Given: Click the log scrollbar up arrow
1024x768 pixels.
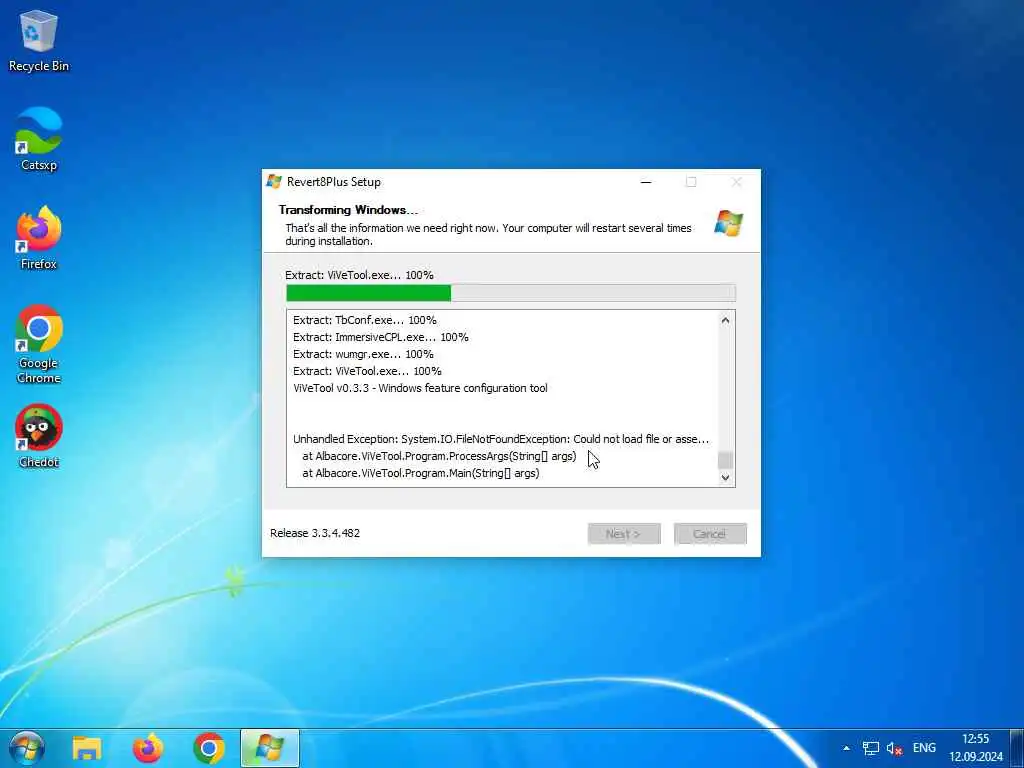Looking at the screenshot, I should [725, 320].
